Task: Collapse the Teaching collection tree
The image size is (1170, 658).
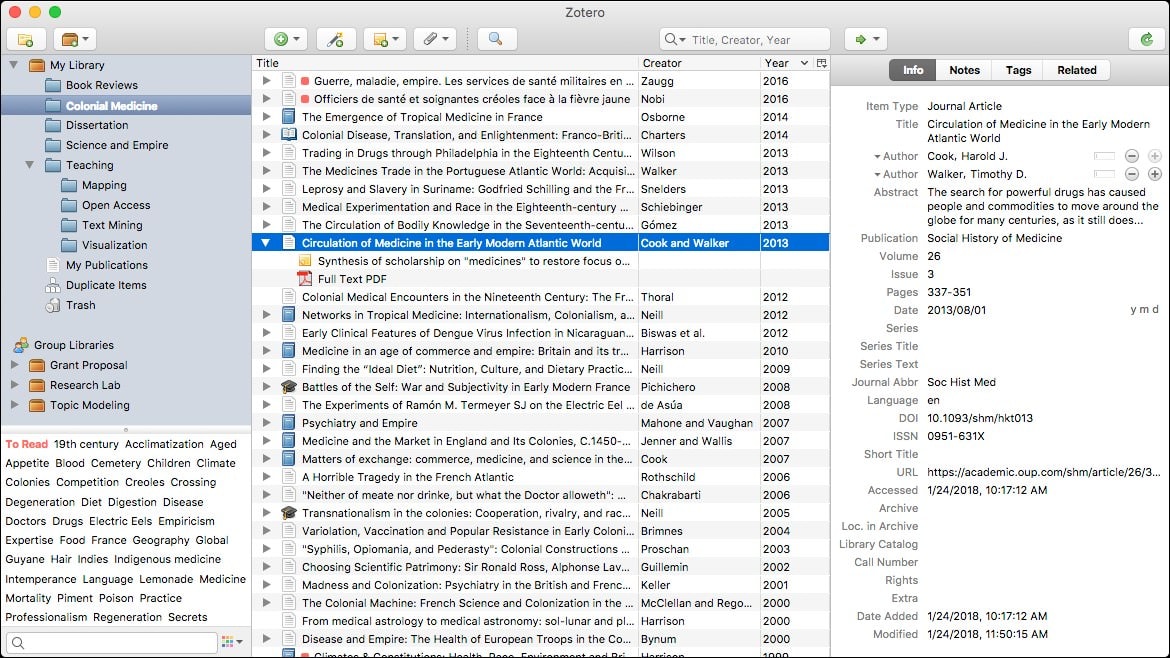Action: (29, 165)
